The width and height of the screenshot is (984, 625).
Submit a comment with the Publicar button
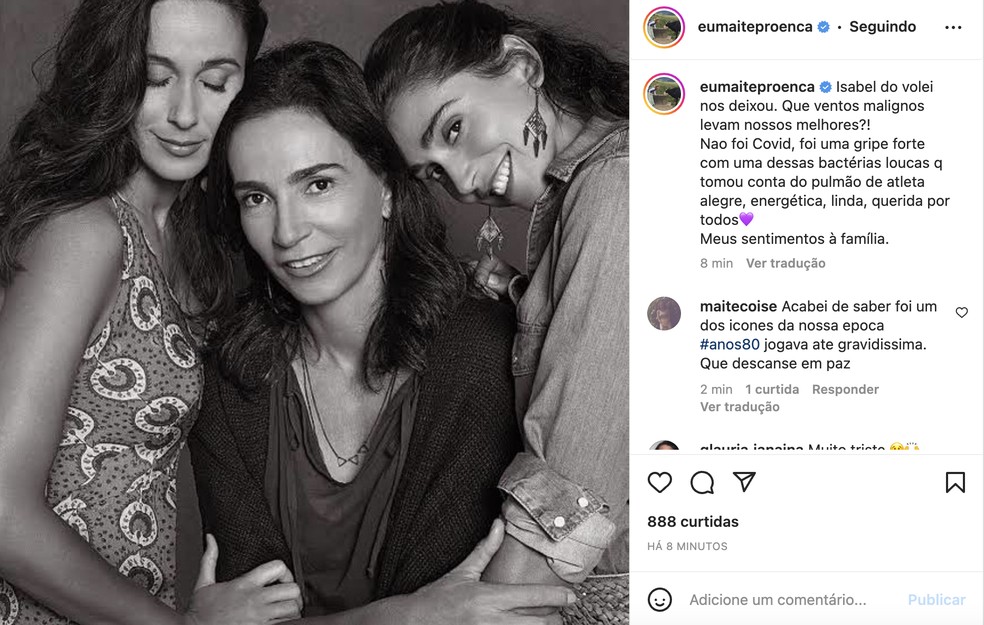coord(936,600)
